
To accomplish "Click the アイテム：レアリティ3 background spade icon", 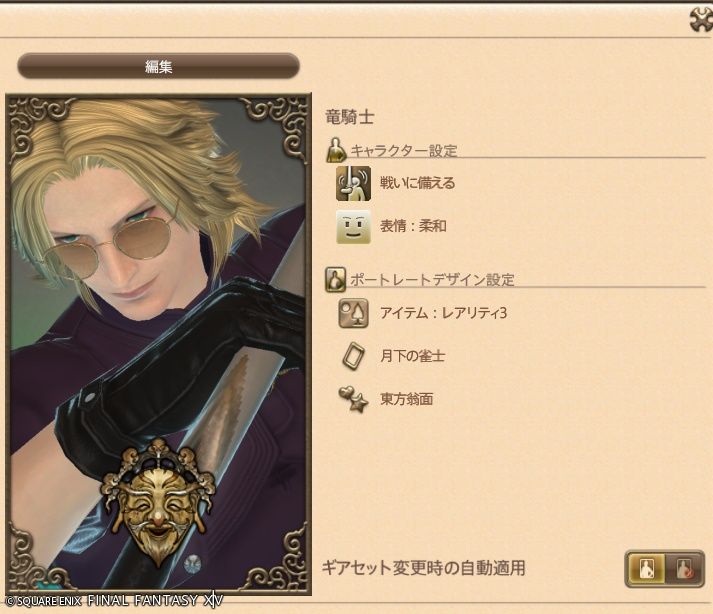I will click(353, 313).
